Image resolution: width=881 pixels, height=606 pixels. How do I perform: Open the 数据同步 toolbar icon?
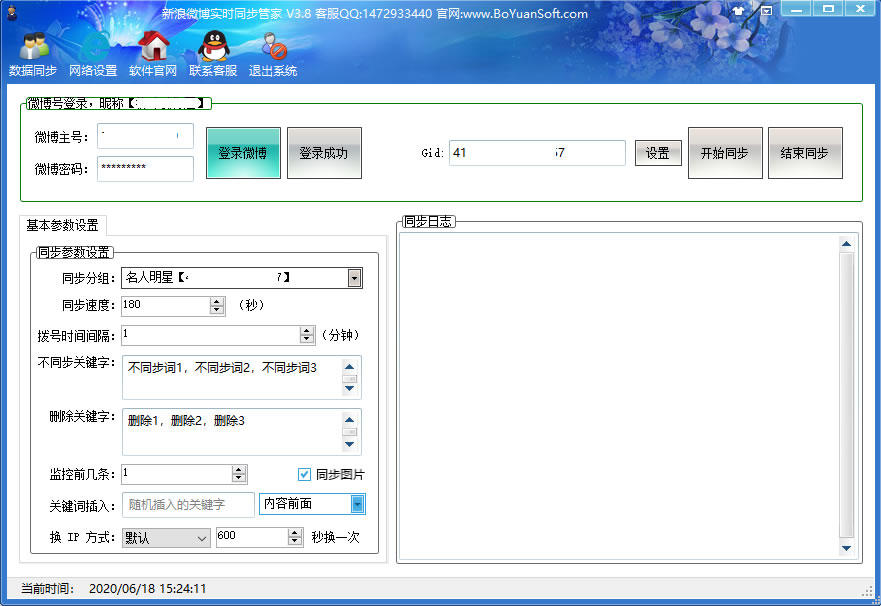[x=33, y=54]
